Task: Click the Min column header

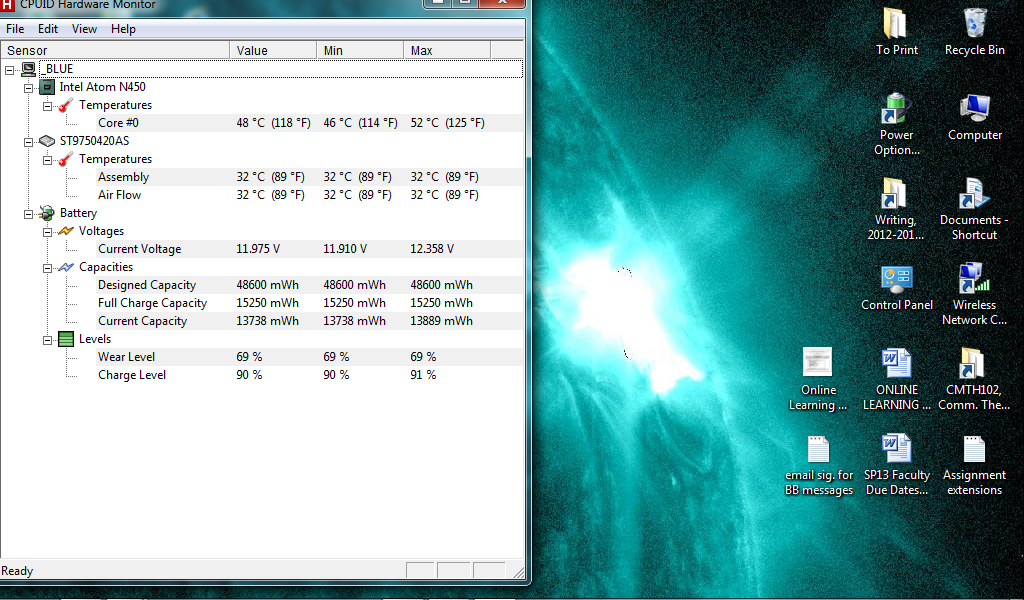Action: tap(360, 50)
